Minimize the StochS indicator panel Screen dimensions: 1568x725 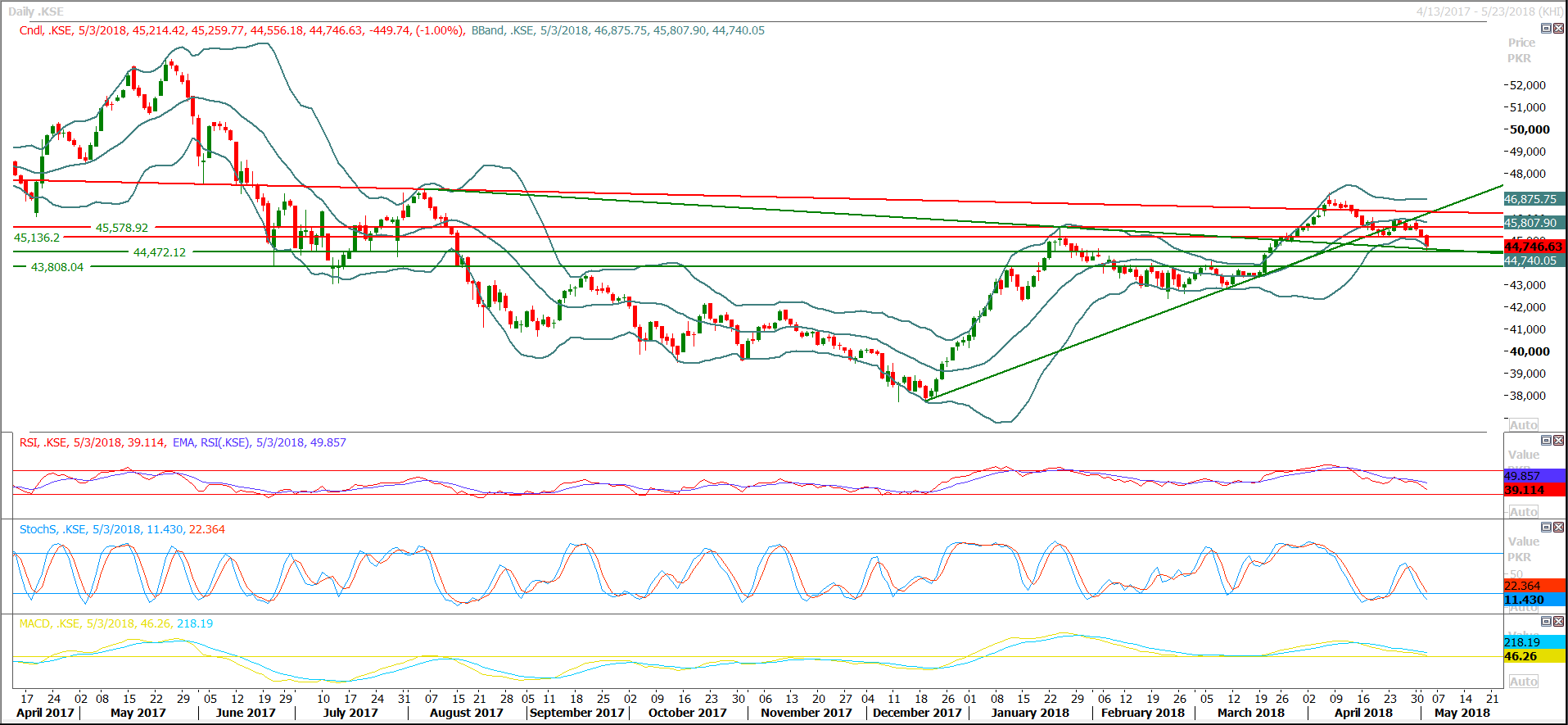[x=1546, y=528]
